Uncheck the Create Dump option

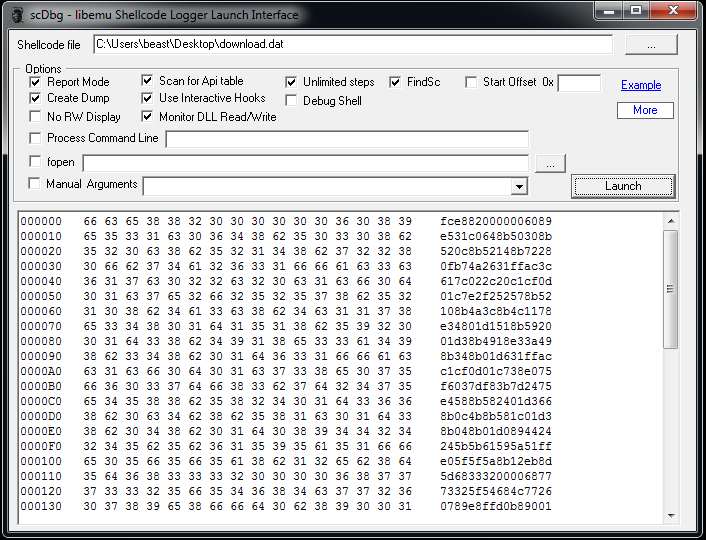pos(35,98)
